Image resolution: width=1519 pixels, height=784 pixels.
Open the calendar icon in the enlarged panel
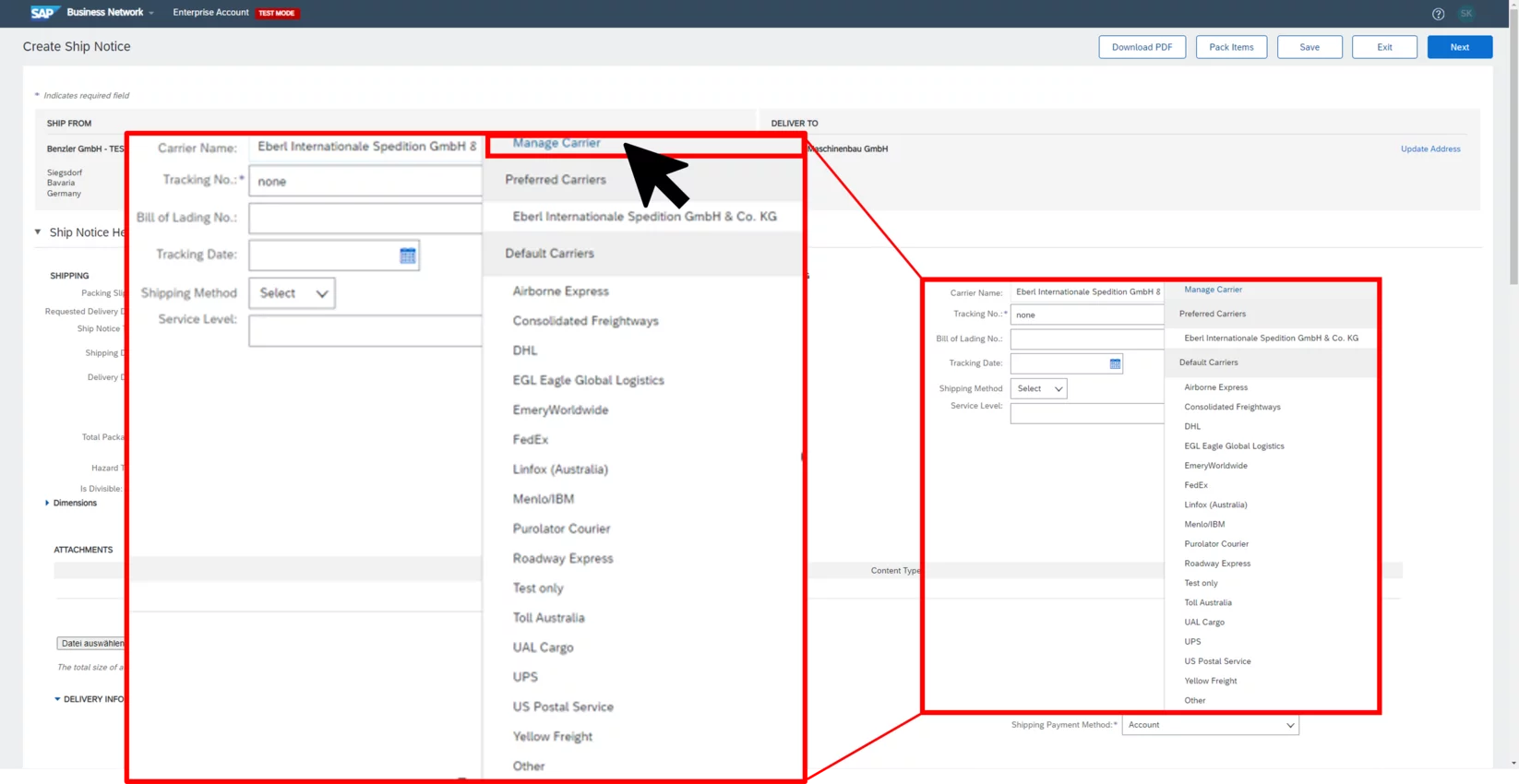pos(408,255)
